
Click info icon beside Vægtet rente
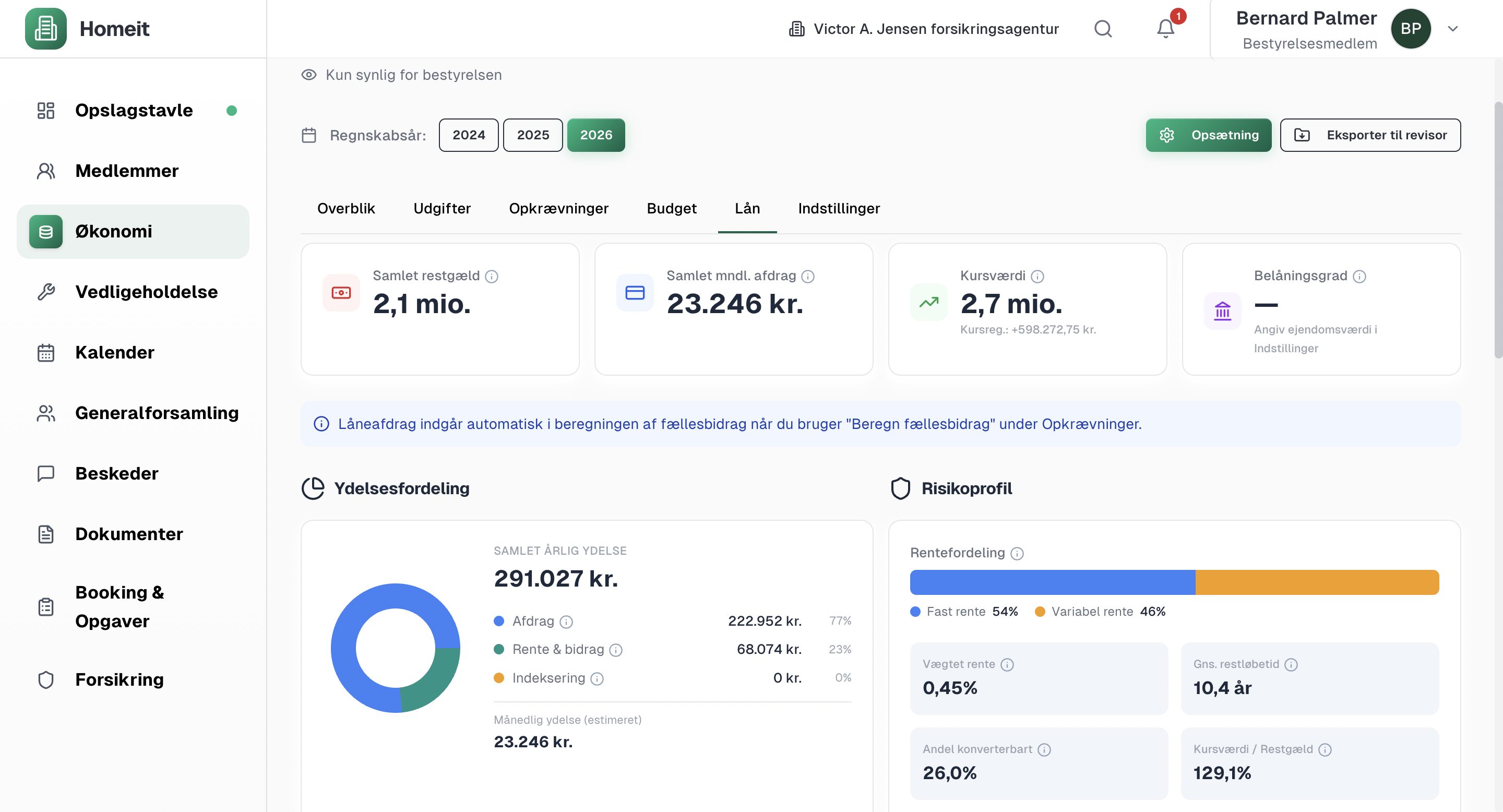(1007, 664)
